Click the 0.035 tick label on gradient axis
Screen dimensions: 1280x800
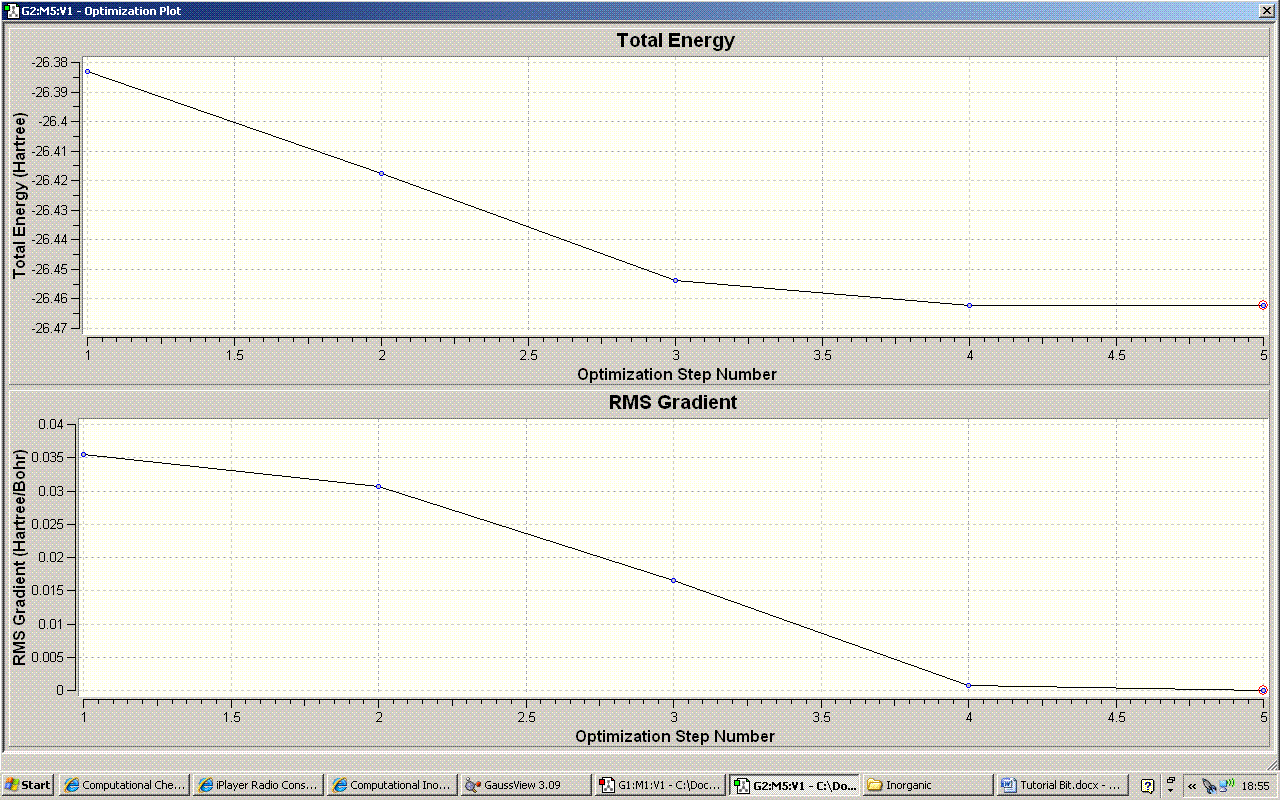47,458
